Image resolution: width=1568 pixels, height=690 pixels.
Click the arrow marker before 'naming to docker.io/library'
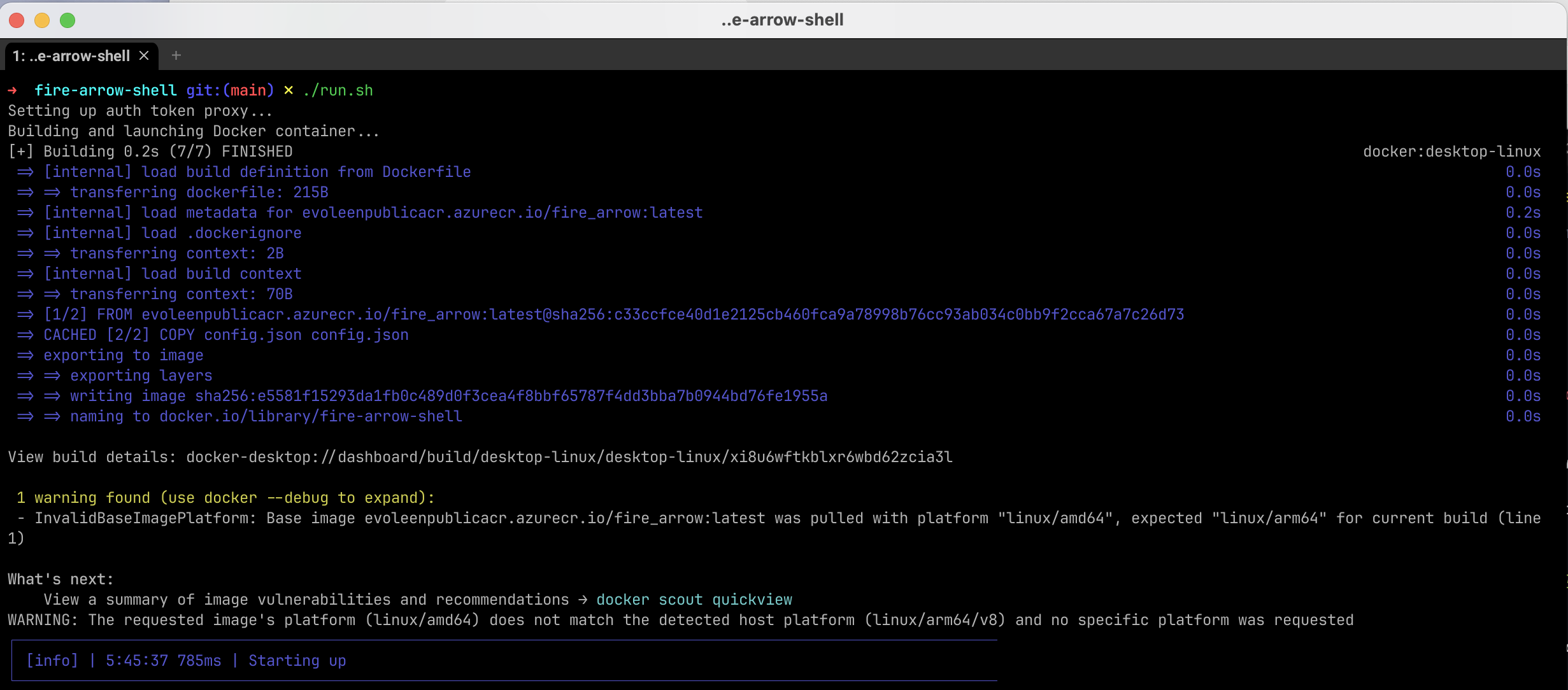pos(53,416)
